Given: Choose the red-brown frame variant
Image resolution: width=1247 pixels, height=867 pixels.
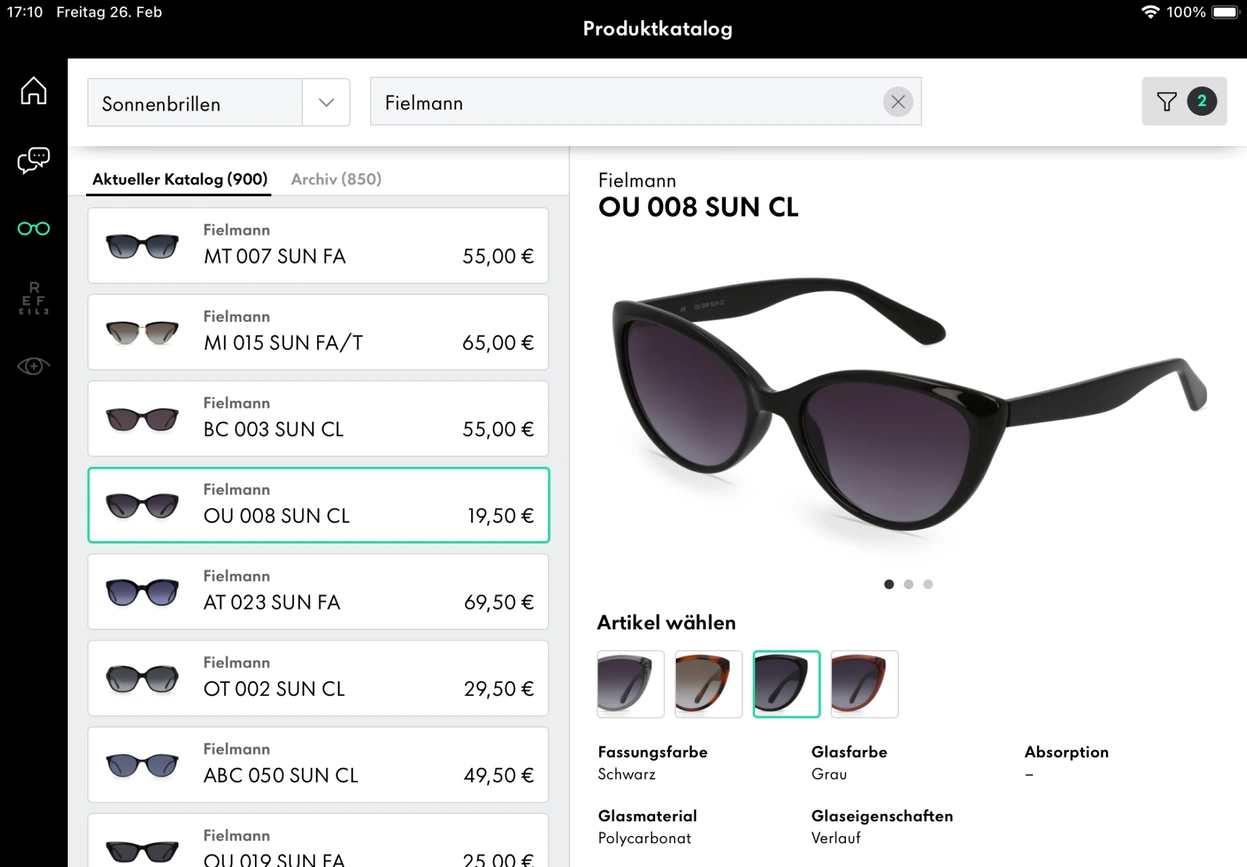Looking at the screenshot, I should pos(864,684).
